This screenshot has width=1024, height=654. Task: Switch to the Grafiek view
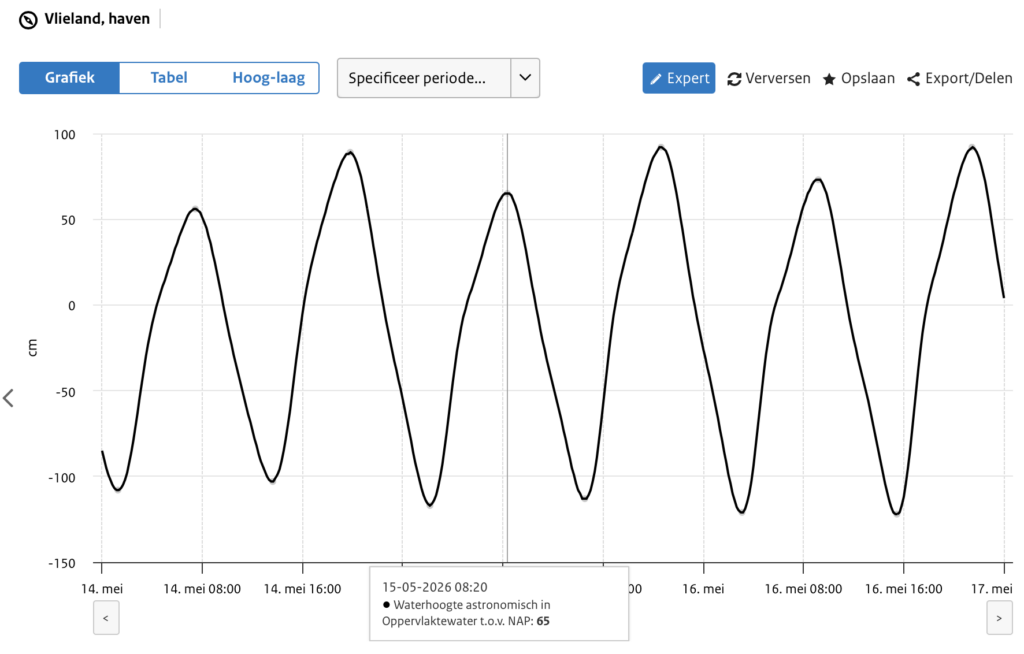pos(69,78)
